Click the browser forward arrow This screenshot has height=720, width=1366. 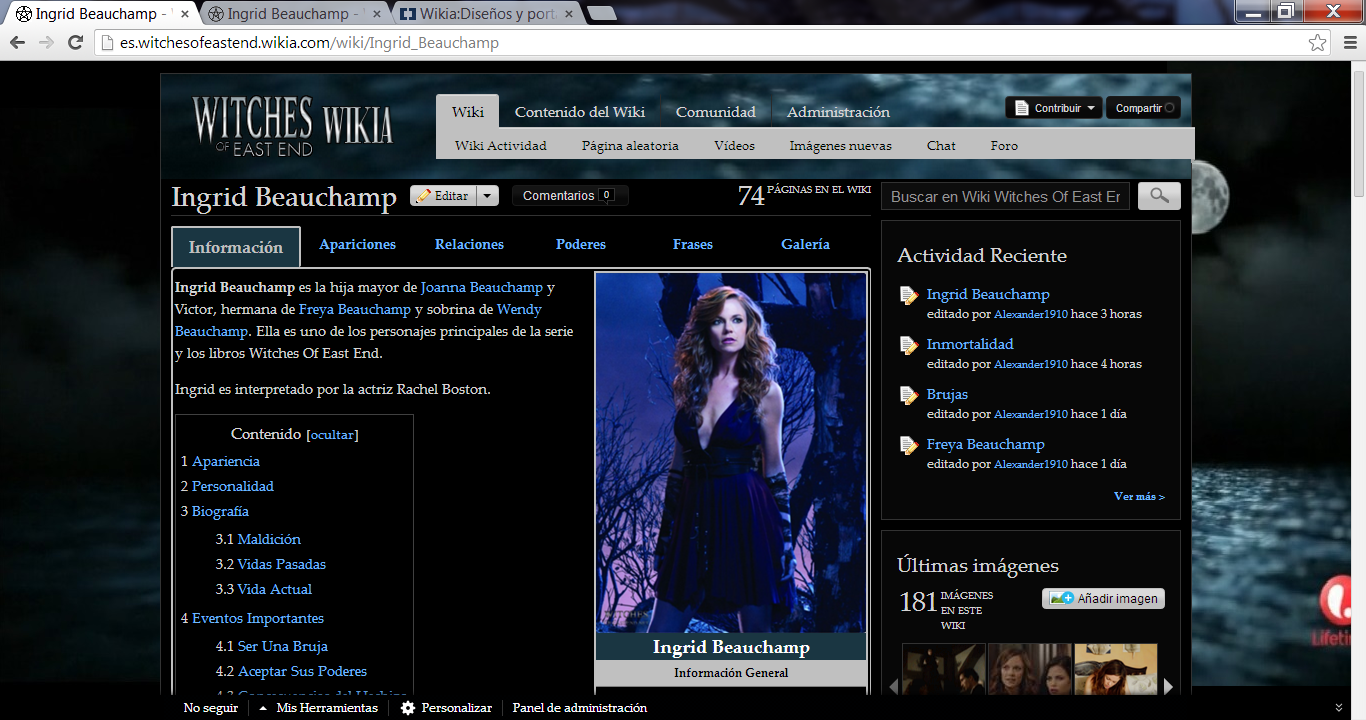[46, 43]
